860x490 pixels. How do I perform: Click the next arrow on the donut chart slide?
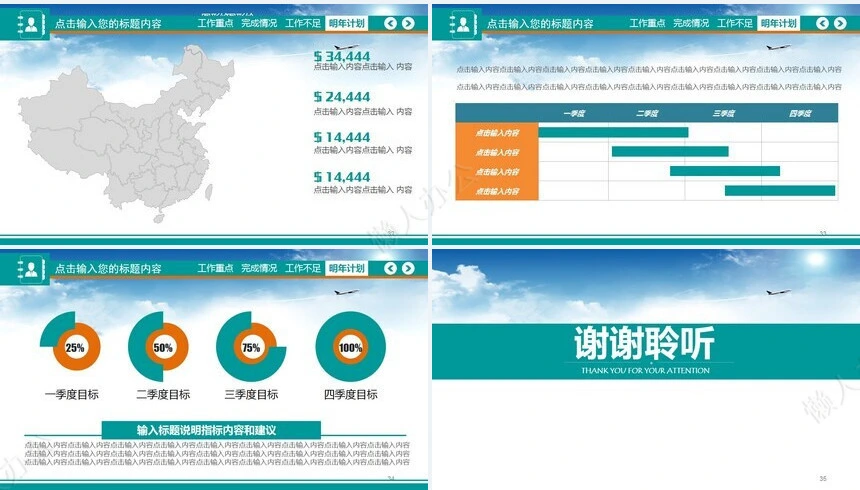[x=408, y=268]
